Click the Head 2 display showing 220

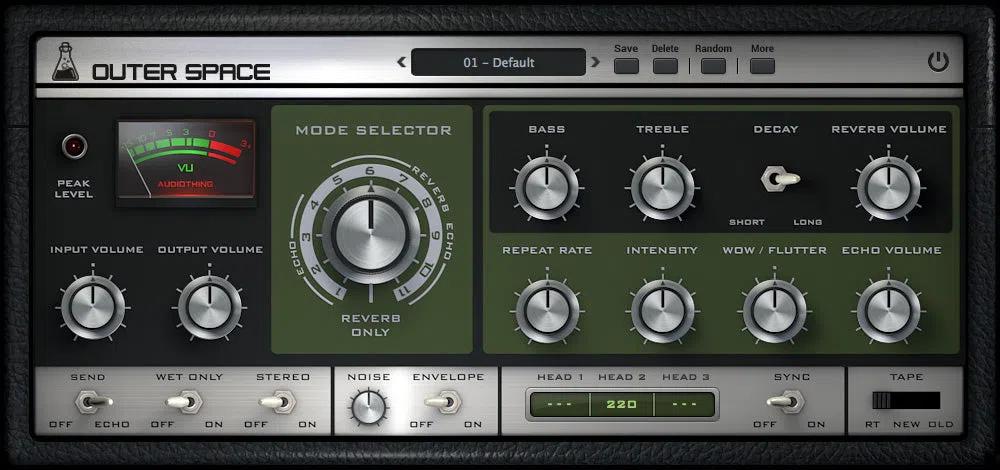point(622,404)
